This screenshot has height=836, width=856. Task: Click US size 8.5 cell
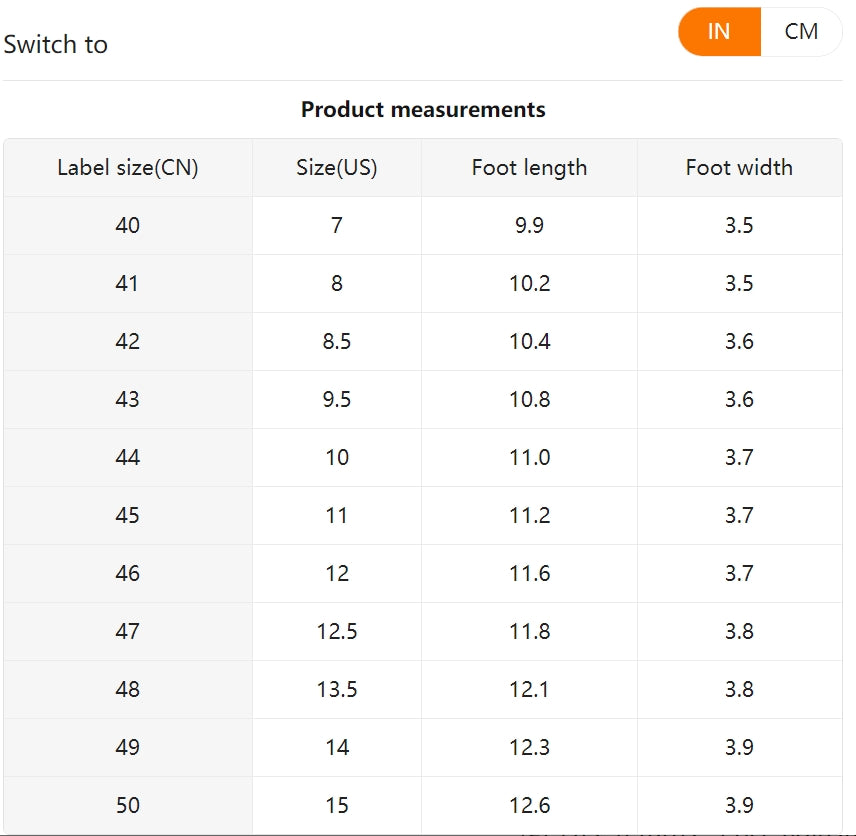pos(337,341)
